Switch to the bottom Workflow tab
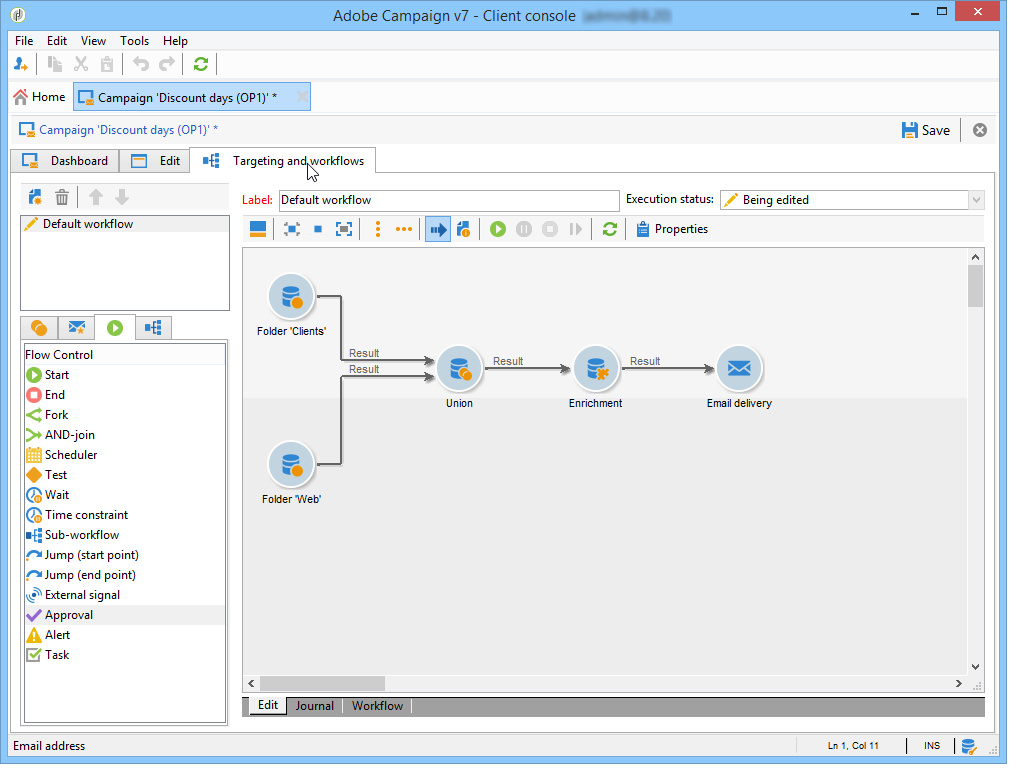 pyautogui.click(x=377, y=706)
